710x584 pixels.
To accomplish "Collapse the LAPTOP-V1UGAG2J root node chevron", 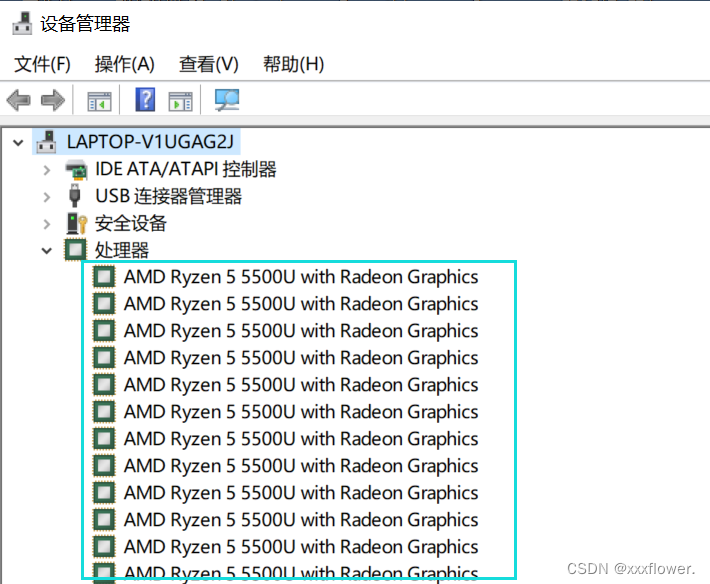I will [18, 143].
